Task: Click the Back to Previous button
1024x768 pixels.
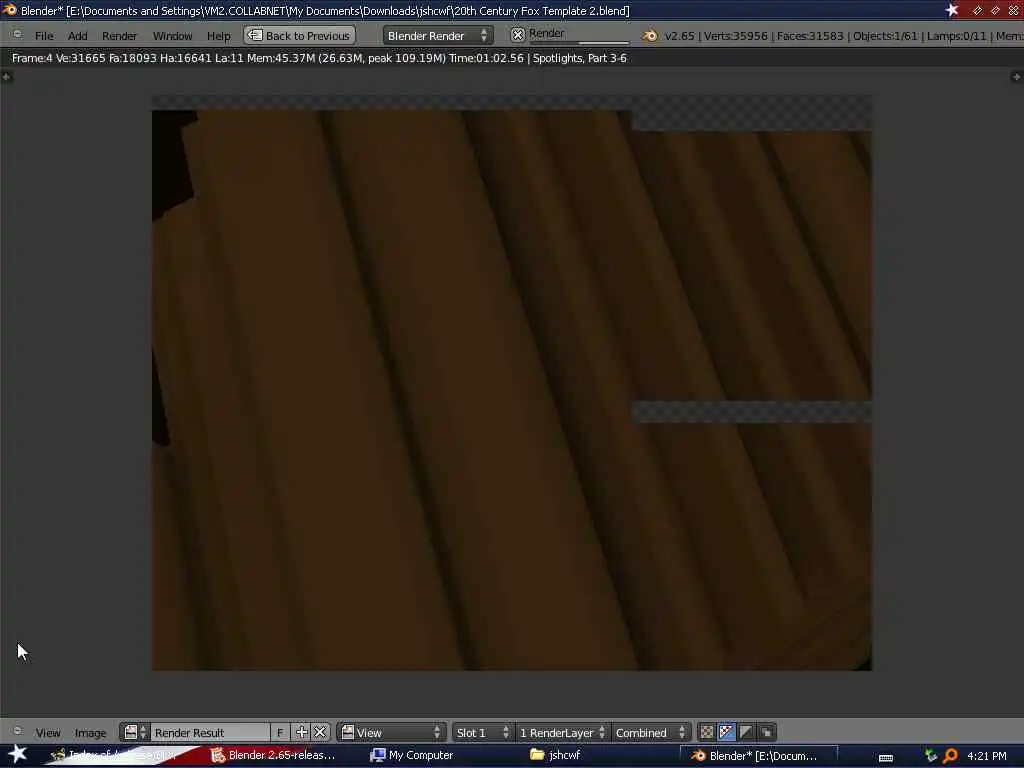Action: [299, 35]
